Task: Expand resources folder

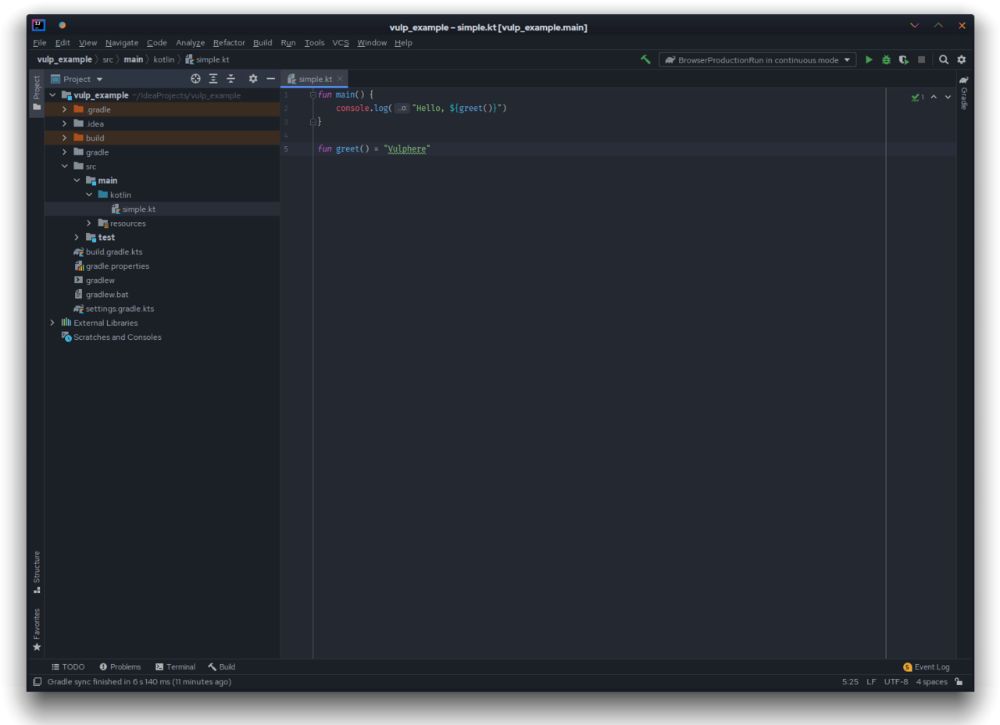Action: pyautogui.click(x=89, y=223)
